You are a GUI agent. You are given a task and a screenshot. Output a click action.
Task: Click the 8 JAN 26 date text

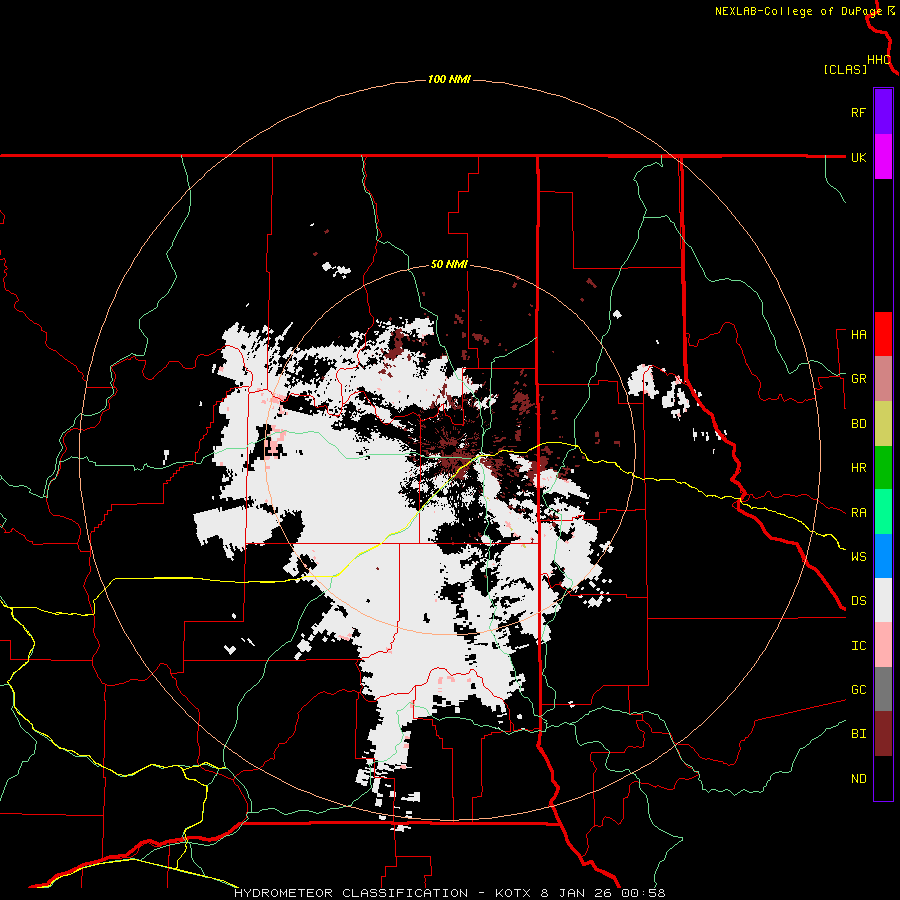point(577,893)
